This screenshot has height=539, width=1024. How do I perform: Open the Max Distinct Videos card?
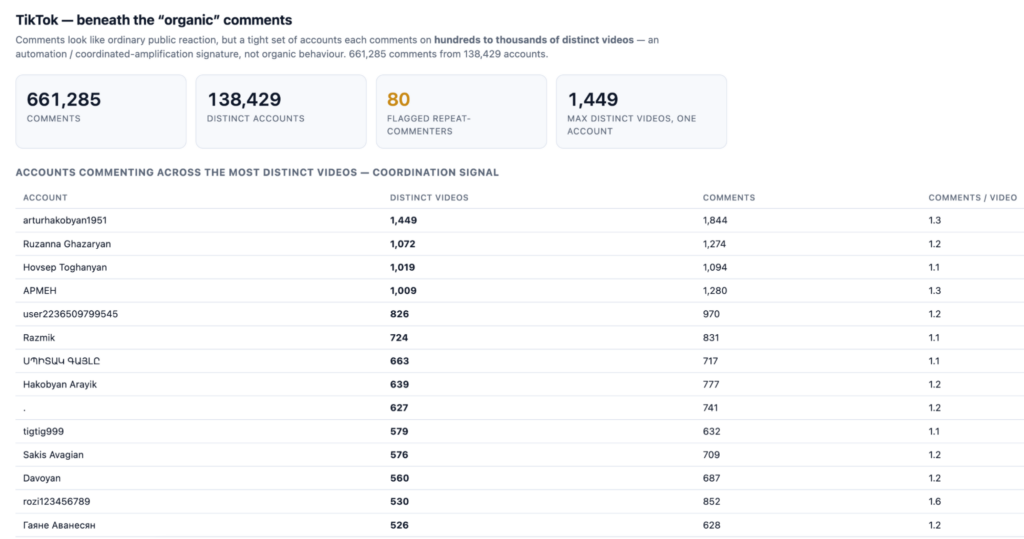pyautogui.click(x=641, y=112)
